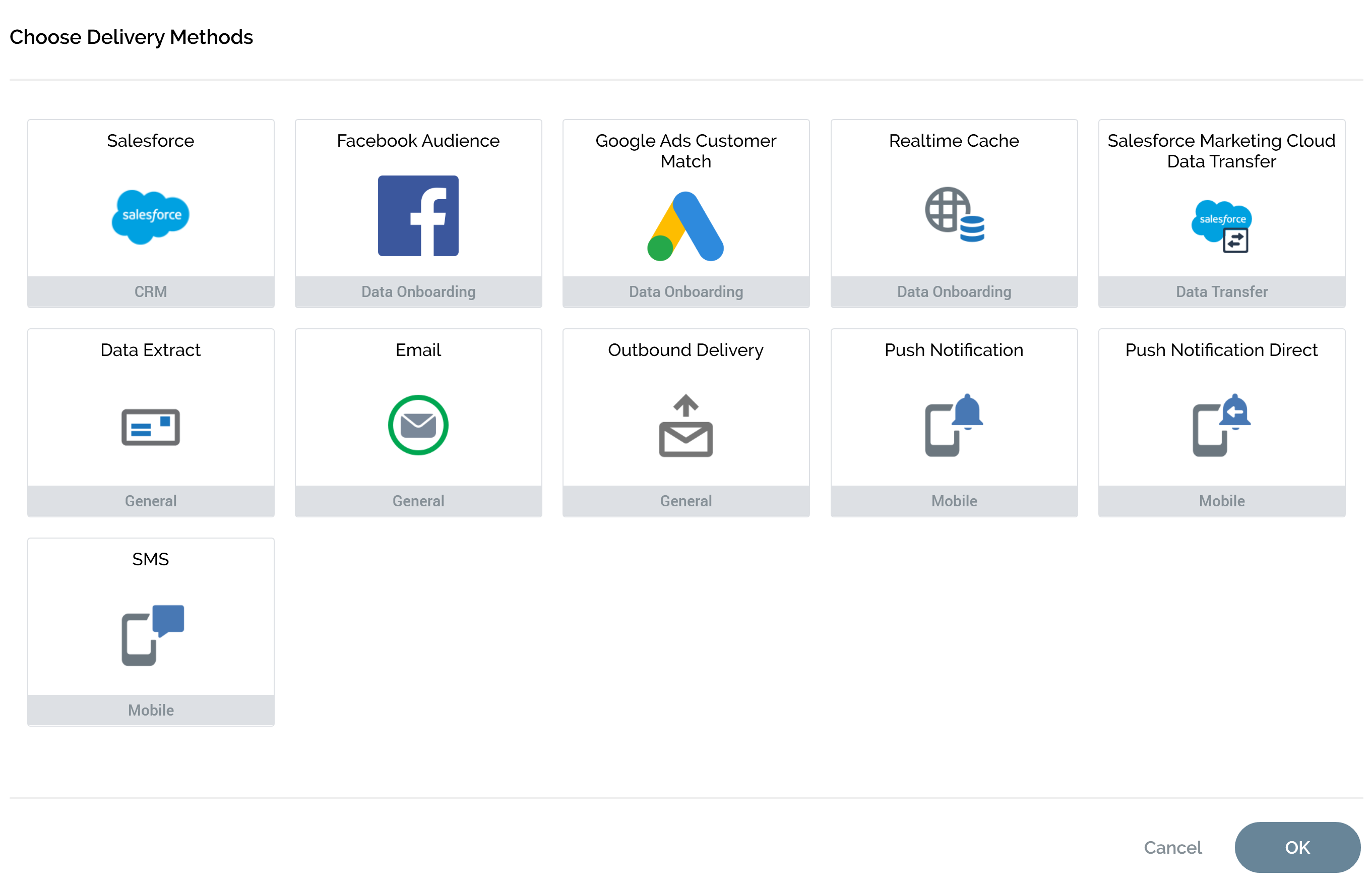
Task: Select the Outbound Delivery upload envelope icon
Action: 685,426
